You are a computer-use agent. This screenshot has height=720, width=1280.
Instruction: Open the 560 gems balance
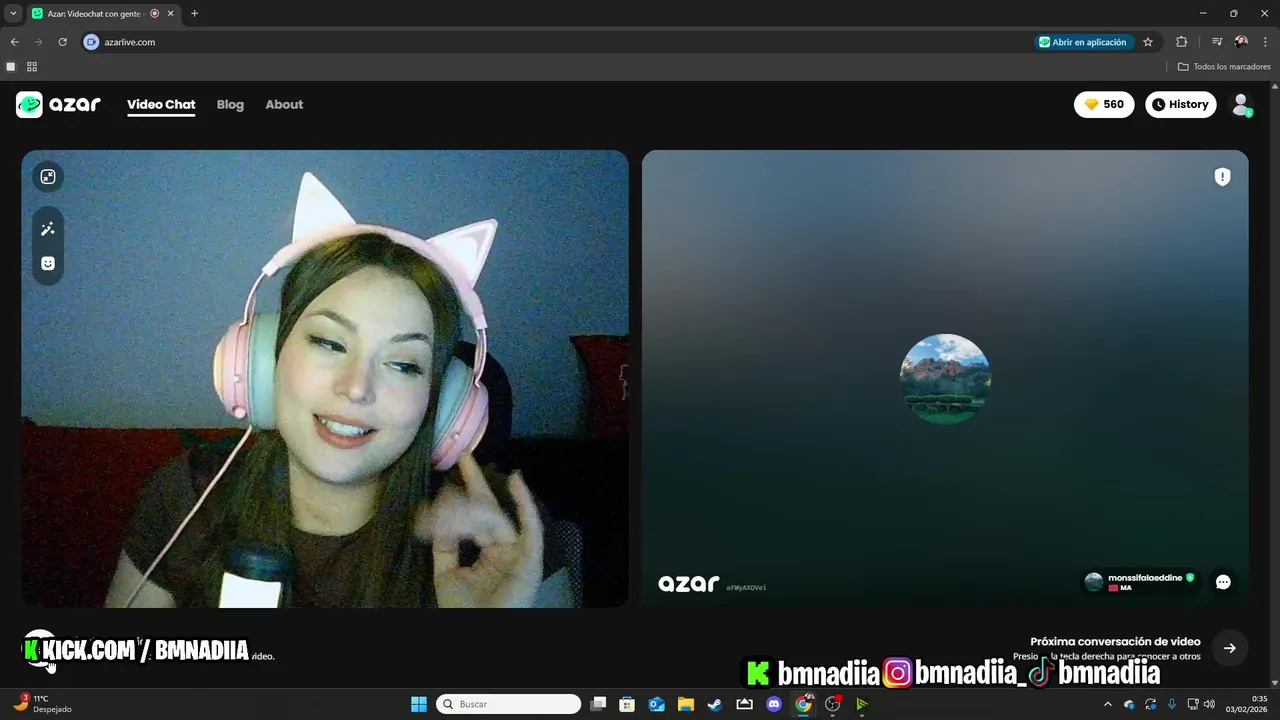[x=1104, y=104]
